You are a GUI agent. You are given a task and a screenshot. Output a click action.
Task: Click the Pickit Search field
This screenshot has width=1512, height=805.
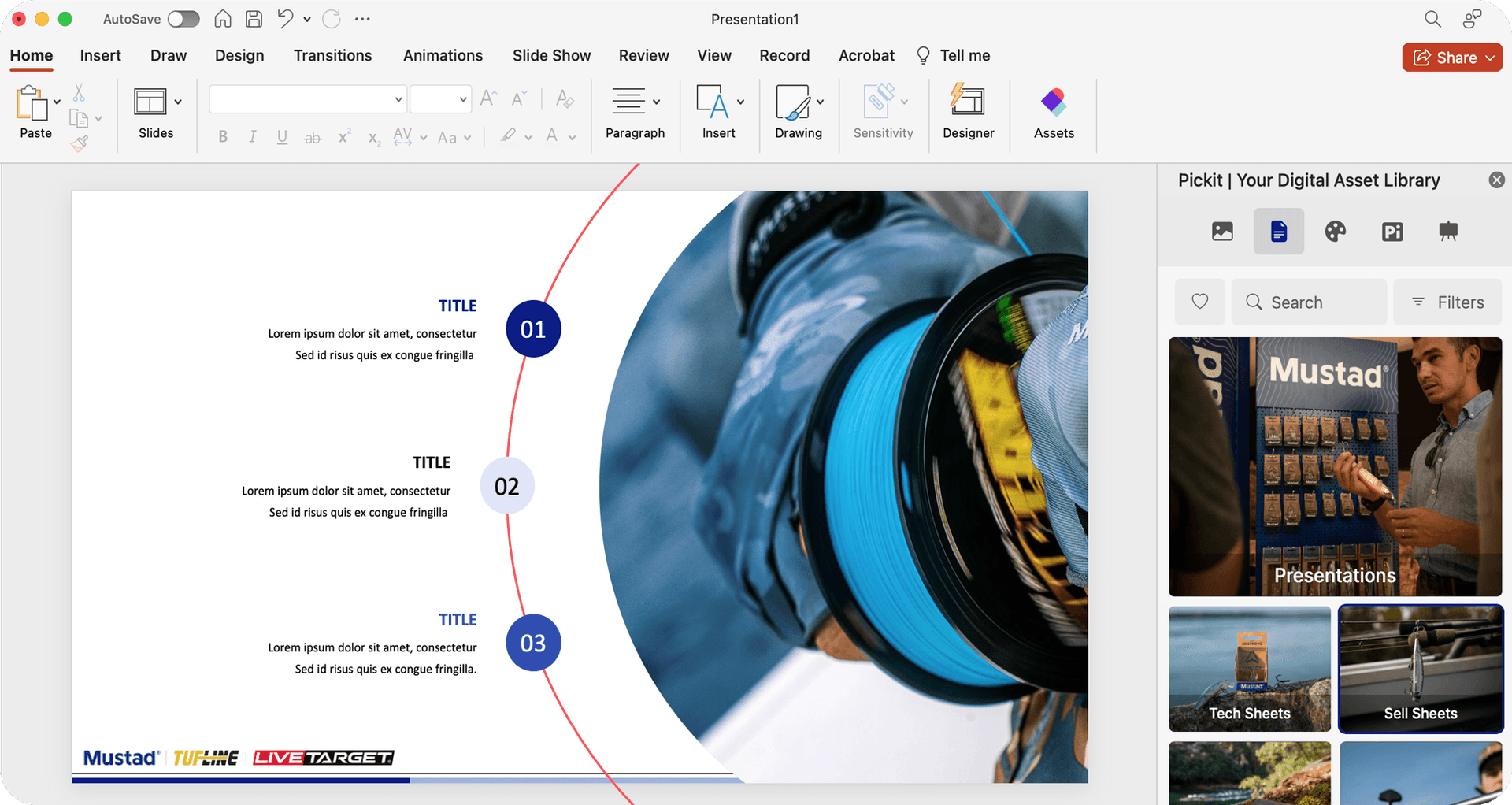pyautogui.click(x=1309, y=302)
